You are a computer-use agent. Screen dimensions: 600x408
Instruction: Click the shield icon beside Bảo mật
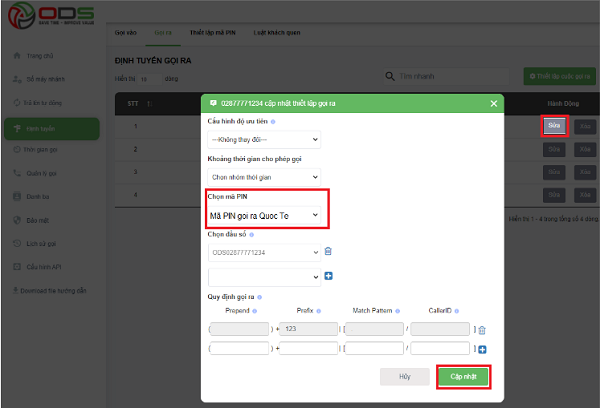tap(17, 220)
